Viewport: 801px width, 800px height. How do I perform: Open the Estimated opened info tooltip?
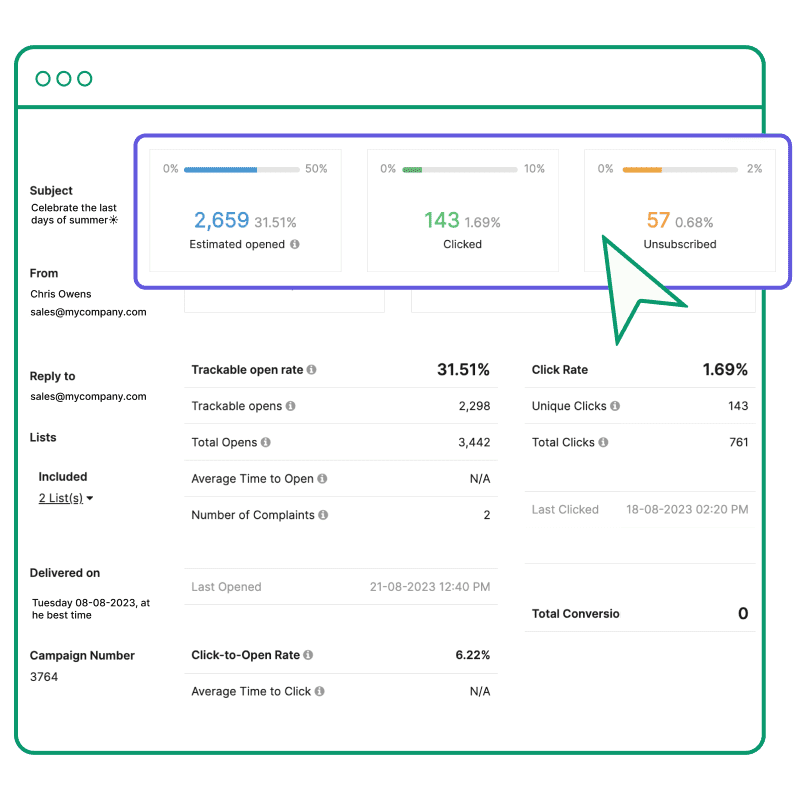[x=297, y=244]
